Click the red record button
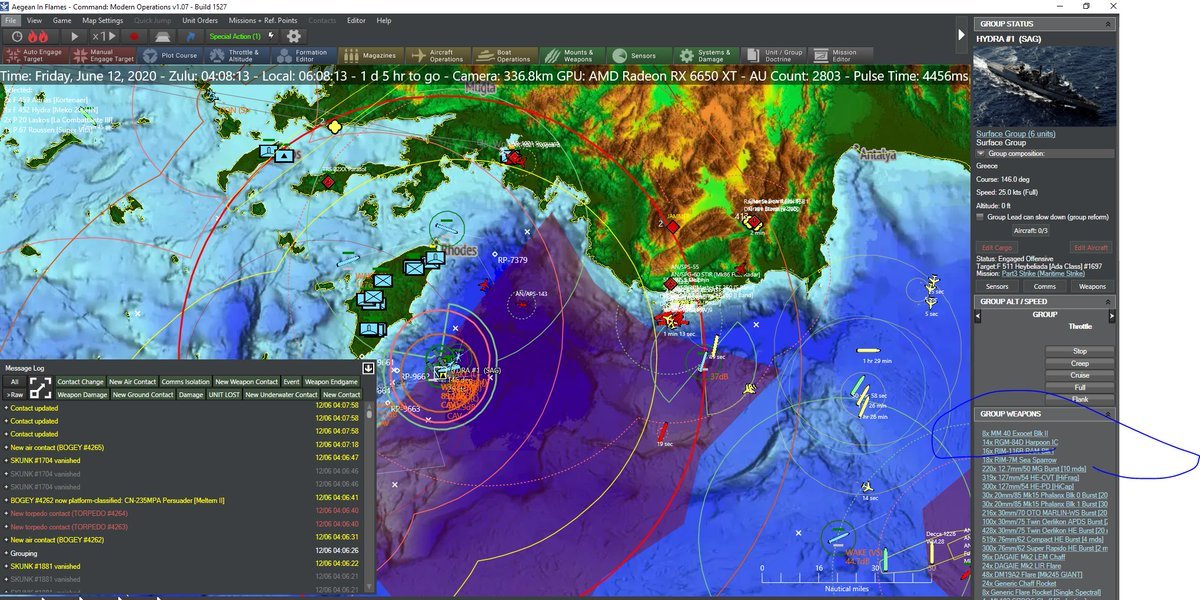This screenshot has height=600, width=1200. (134, 36)
